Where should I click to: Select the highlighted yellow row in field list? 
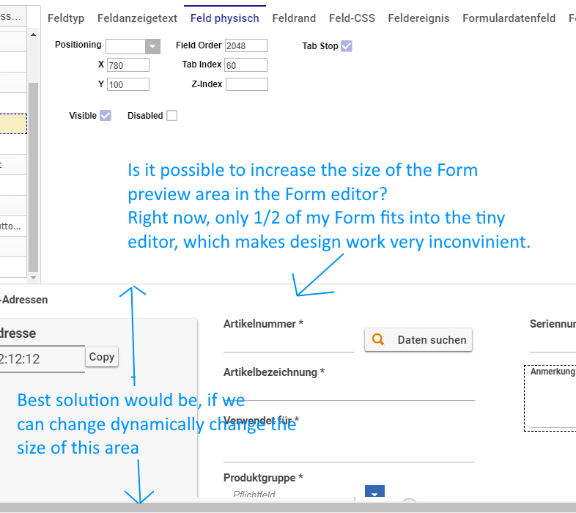click(x=13, y=123)
